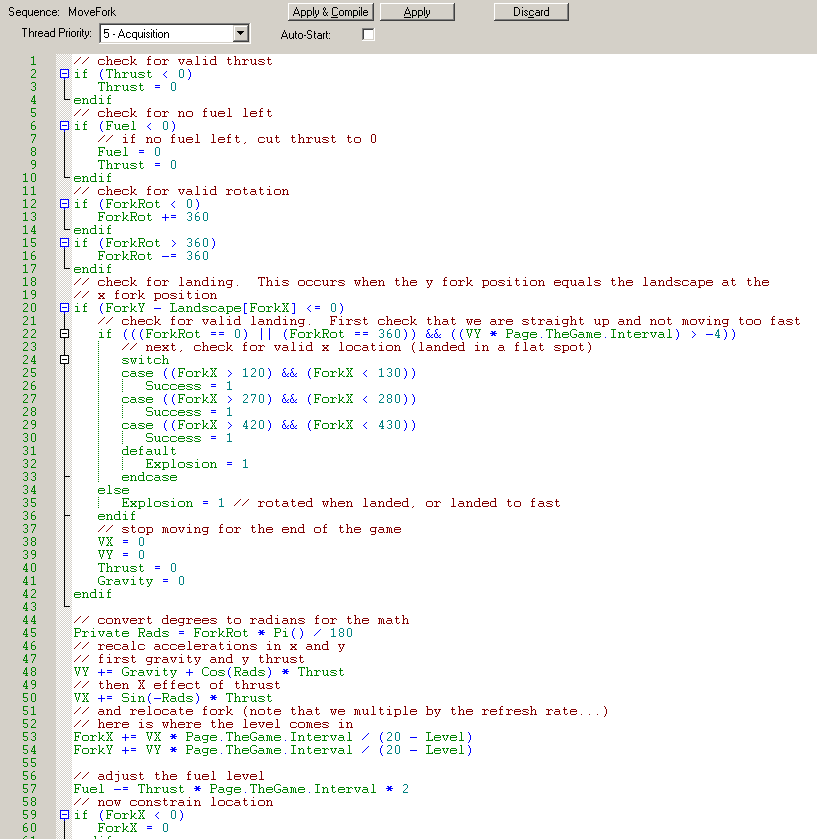Screen dimensions: 817x839
Task: Click the 'default' keyword in switch
Action: (149, 451)
